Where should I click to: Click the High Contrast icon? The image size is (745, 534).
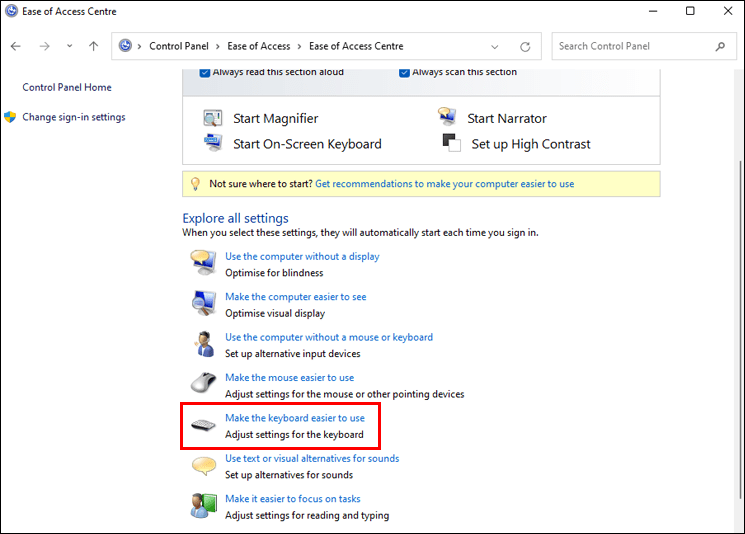pyautogui.click(x=450, y=143)
